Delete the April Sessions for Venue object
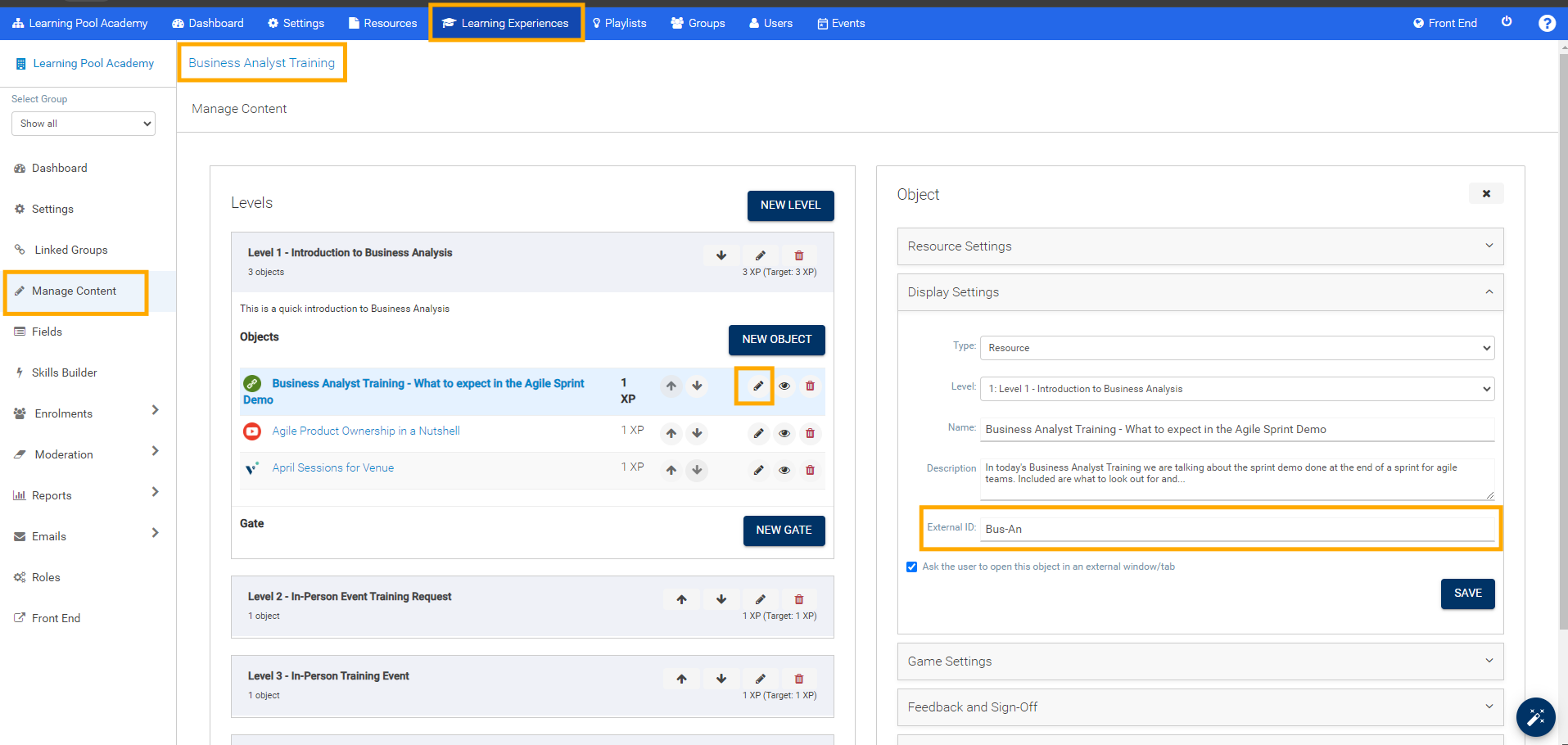1568x745 pixels. point(810,470)
